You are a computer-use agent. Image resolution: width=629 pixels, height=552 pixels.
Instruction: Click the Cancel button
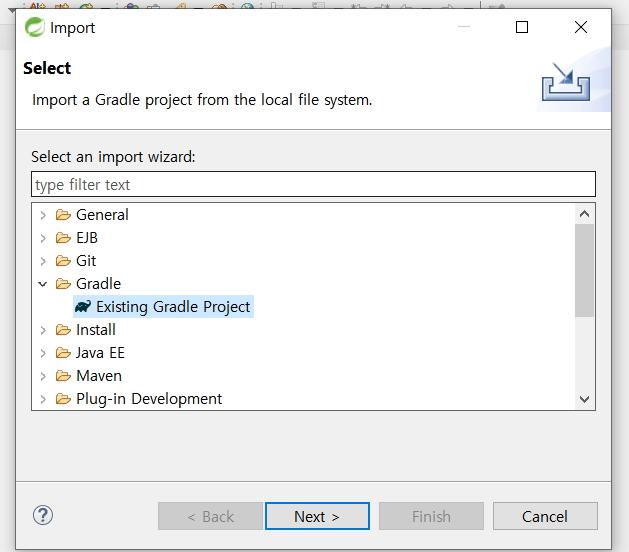point(545,516)
